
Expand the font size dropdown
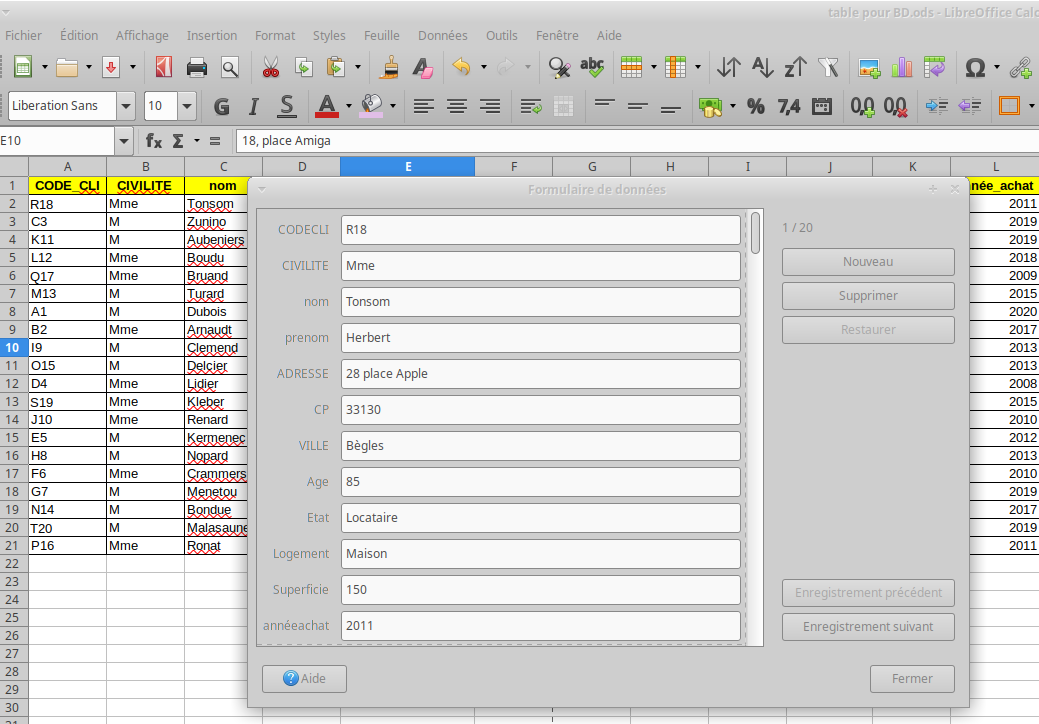point(187,106)
